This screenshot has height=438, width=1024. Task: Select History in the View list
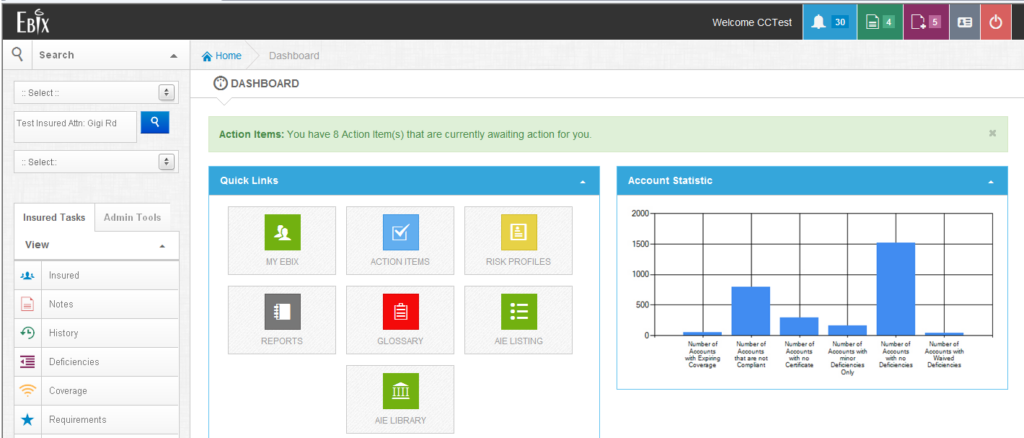pos(96,333)
